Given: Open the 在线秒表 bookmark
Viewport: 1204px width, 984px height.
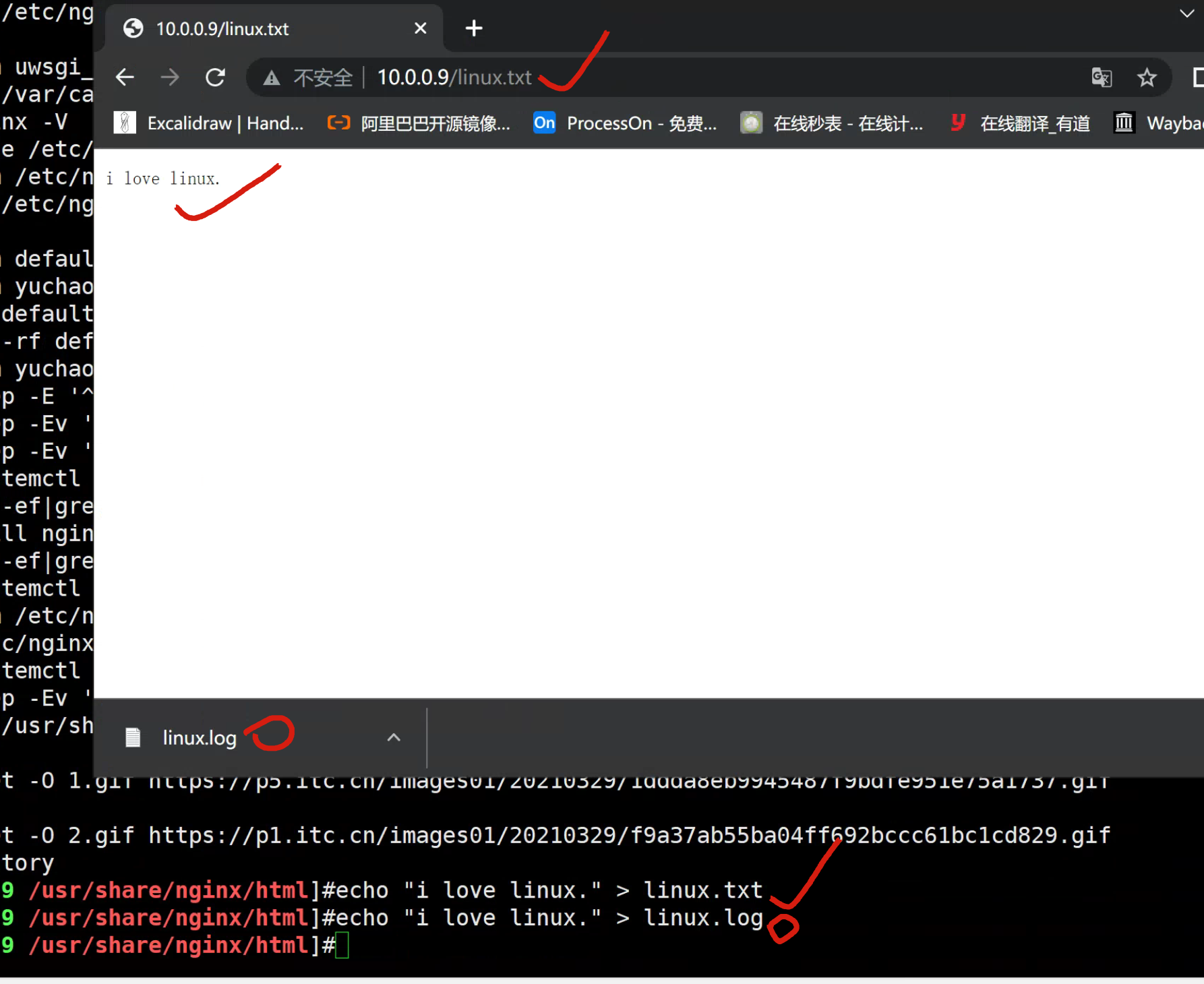Looking at the screenshot, I should [832, 123].
